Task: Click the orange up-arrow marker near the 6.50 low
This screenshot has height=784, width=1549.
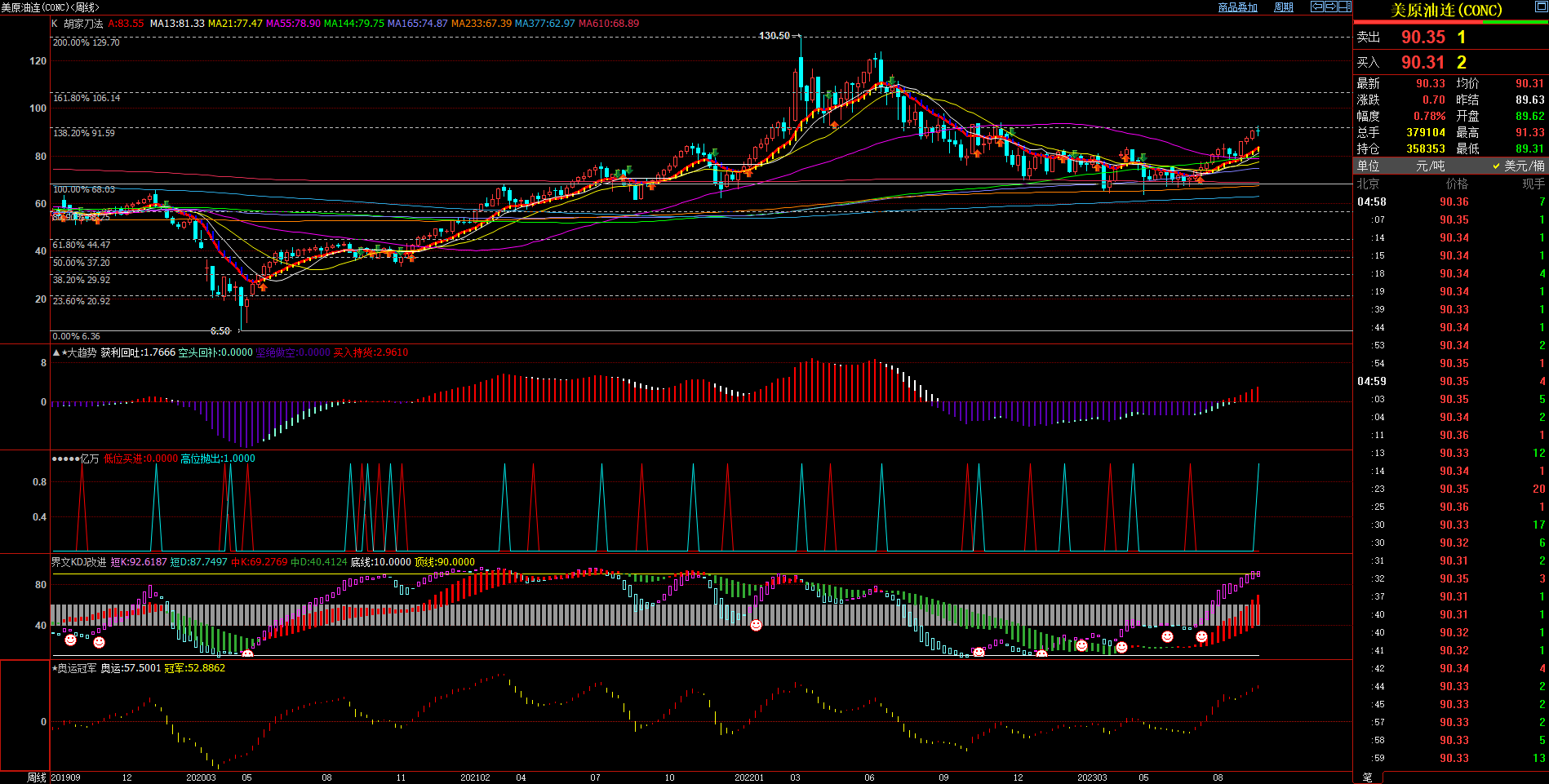Action: click(263, 288)
